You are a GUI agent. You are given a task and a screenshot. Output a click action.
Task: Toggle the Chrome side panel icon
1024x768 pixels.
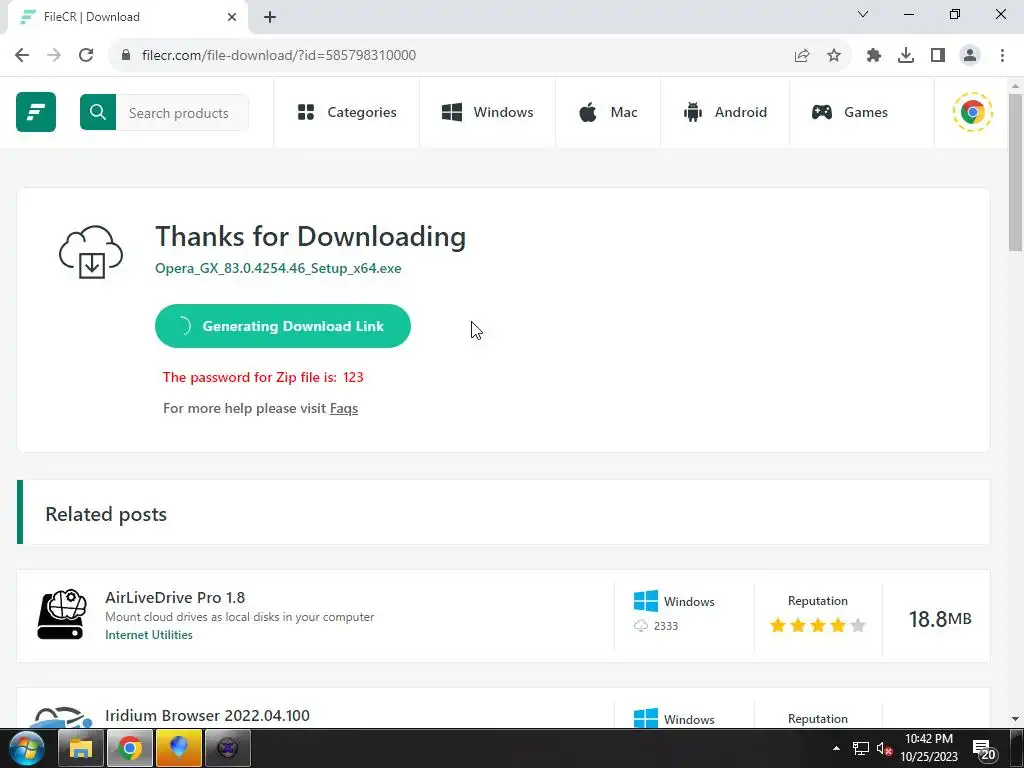[x=938, y=56]
